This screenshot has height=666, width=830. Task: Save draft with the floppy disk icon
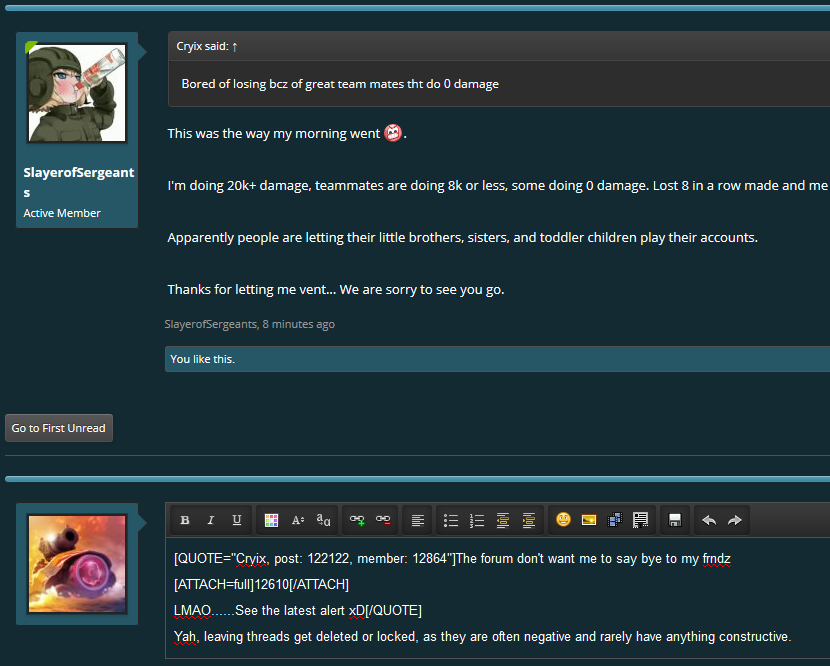675,520
